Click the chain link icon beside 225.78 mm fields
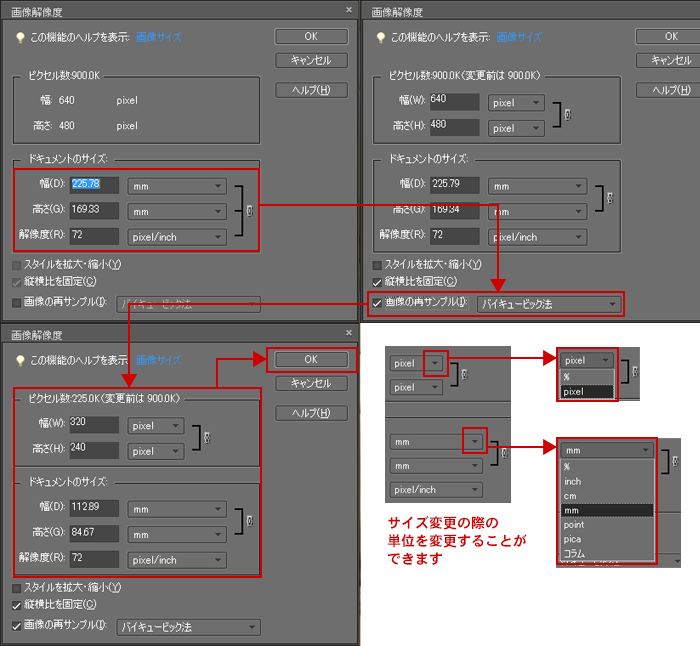This screenshot has width=700, height=646. (x=250, y=210)
